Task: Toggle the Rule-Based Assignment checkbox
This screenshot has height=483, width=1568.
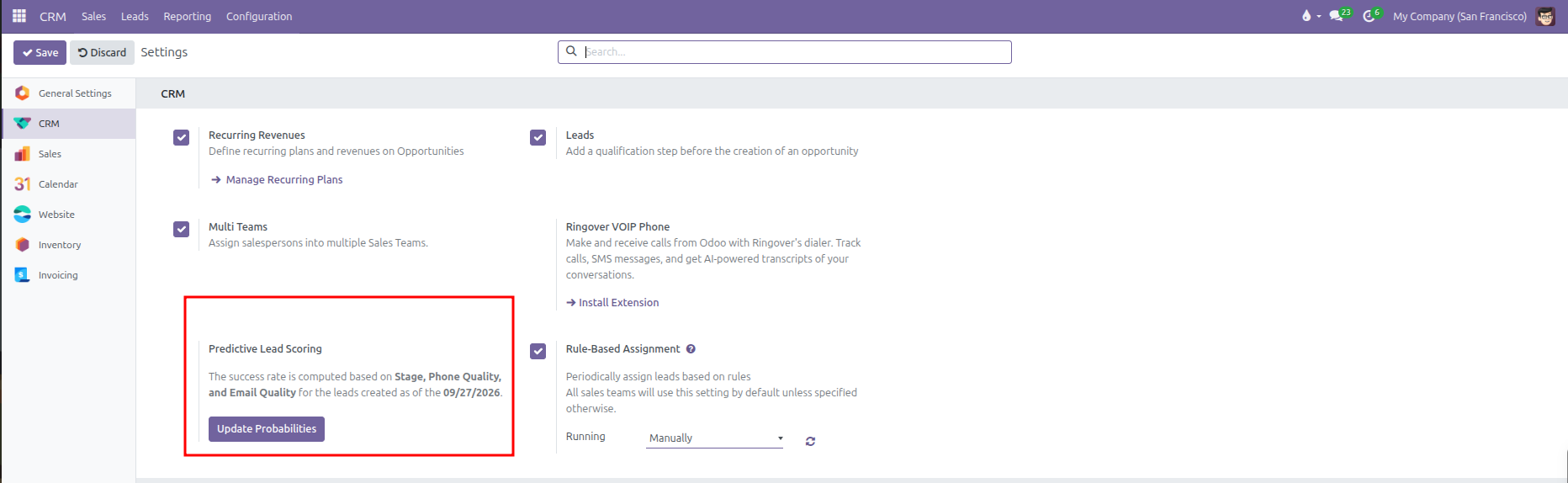Action: pos(538,351)
